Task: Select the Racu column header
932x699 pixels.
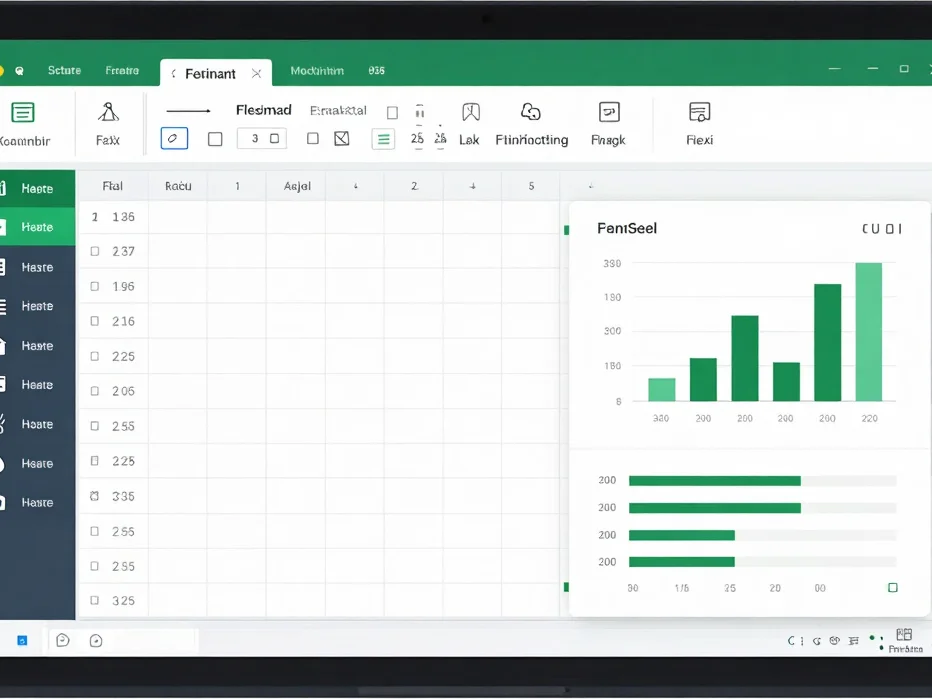Action: [x=178, y=186]
